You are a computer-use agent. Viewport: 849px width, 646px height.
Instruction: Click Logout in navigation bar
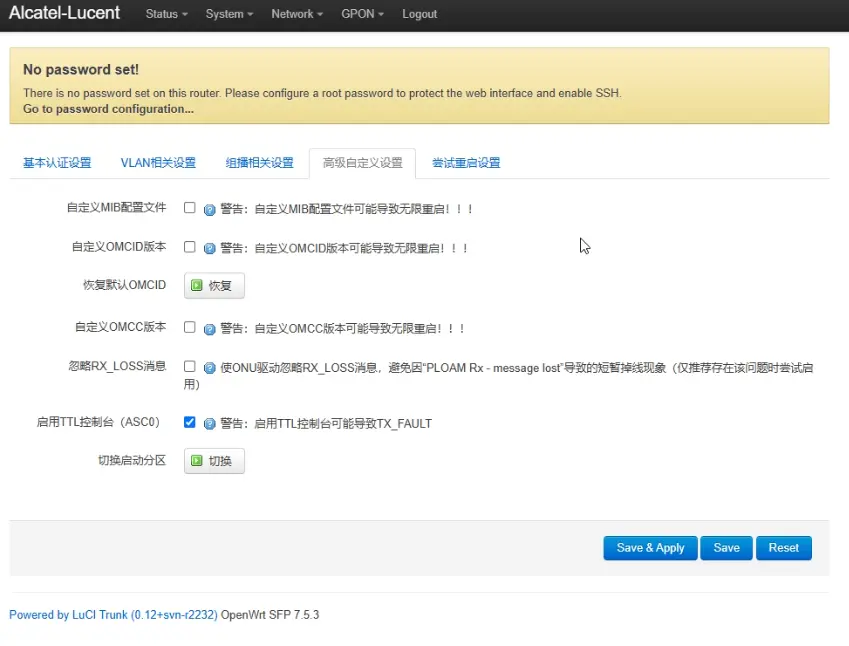419,14
